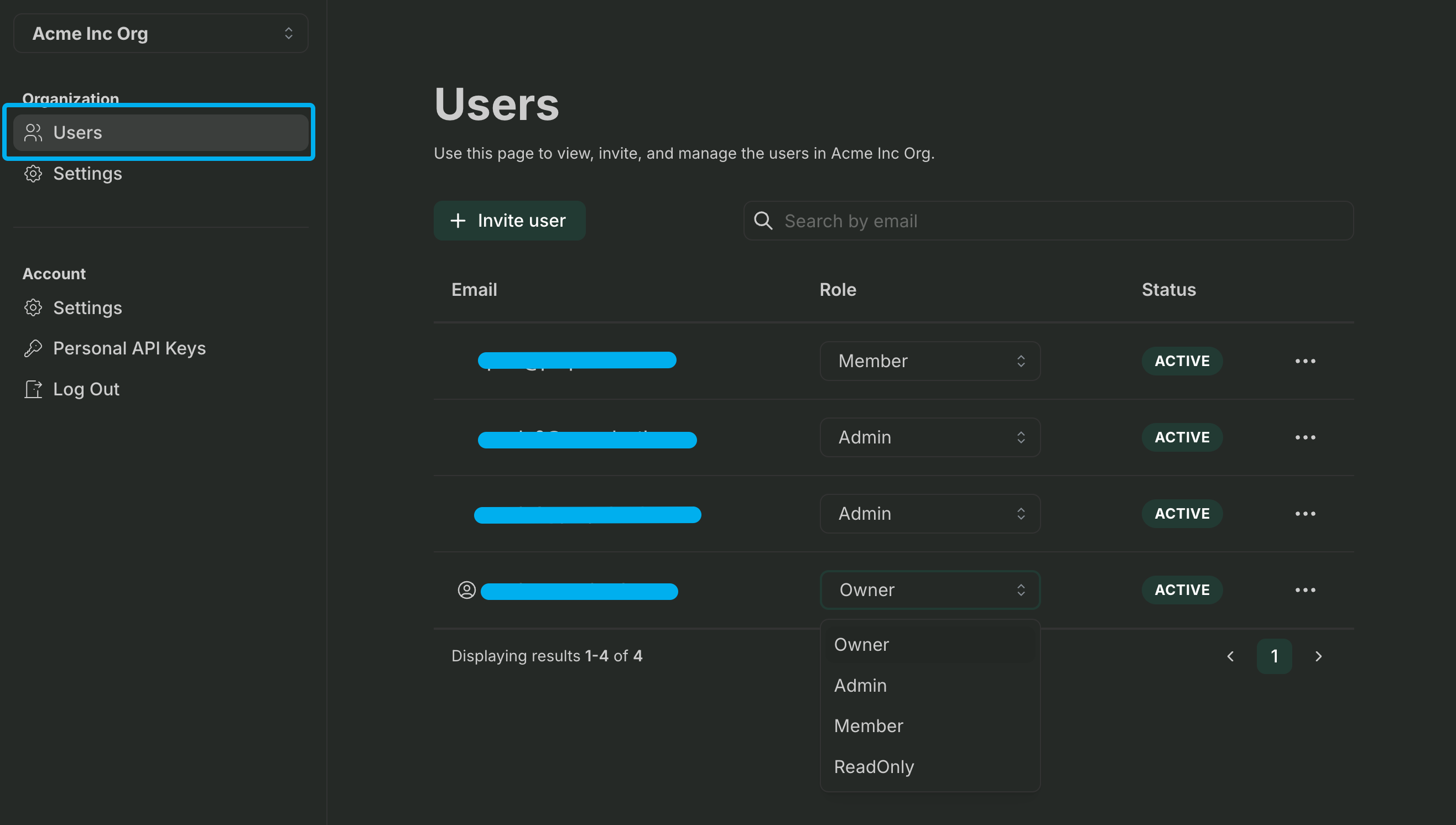Click the plus icon on Invite user
Screen dimensions: 1456x825
click(457, 221)
